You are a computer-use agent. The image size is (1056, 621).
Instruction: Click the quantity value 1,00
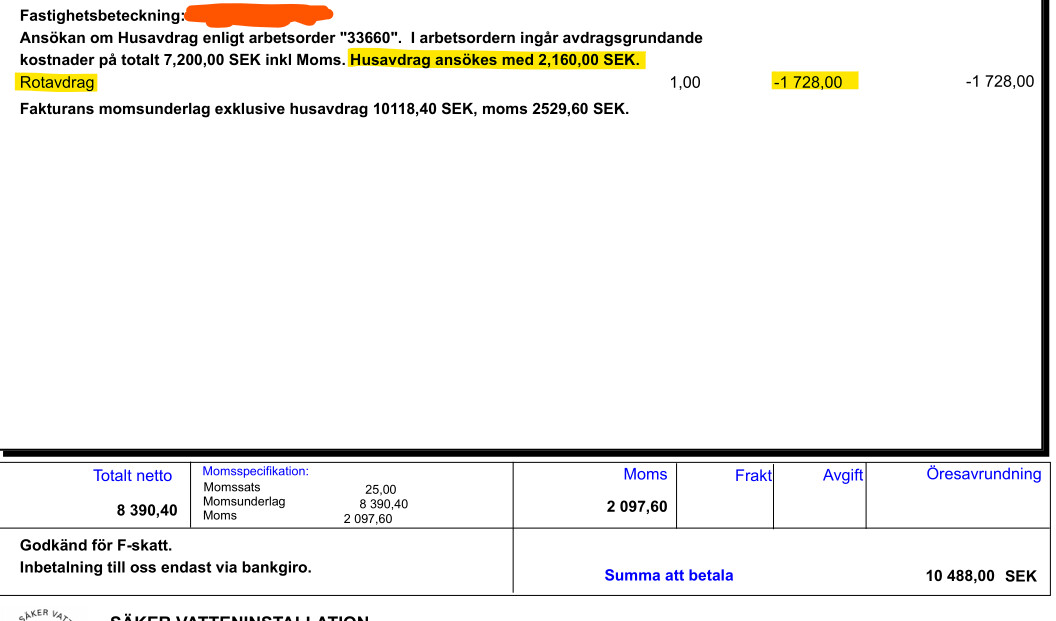pos(684,83)
